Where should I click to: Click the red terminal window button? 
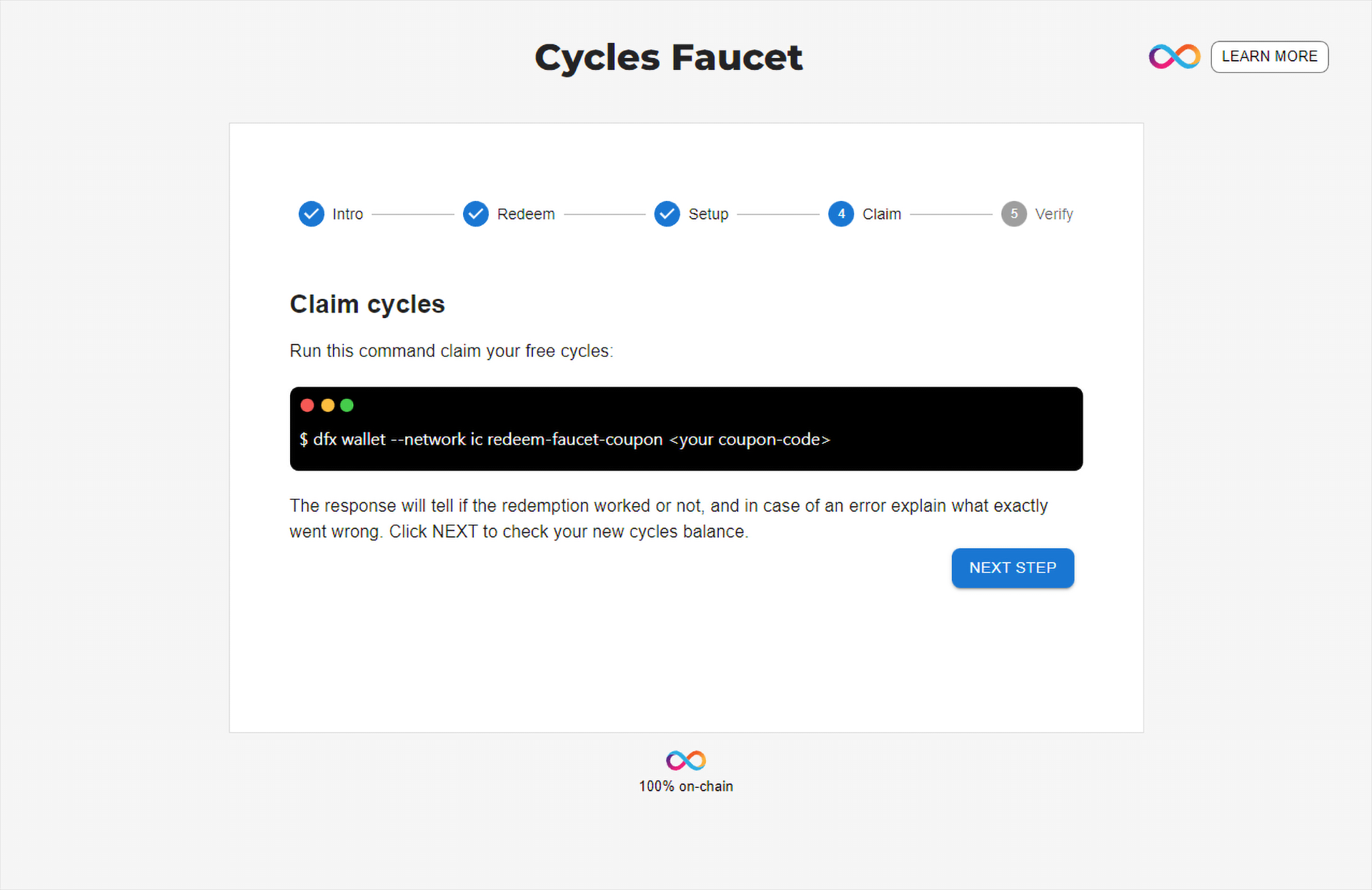click(x=307, y=405)
